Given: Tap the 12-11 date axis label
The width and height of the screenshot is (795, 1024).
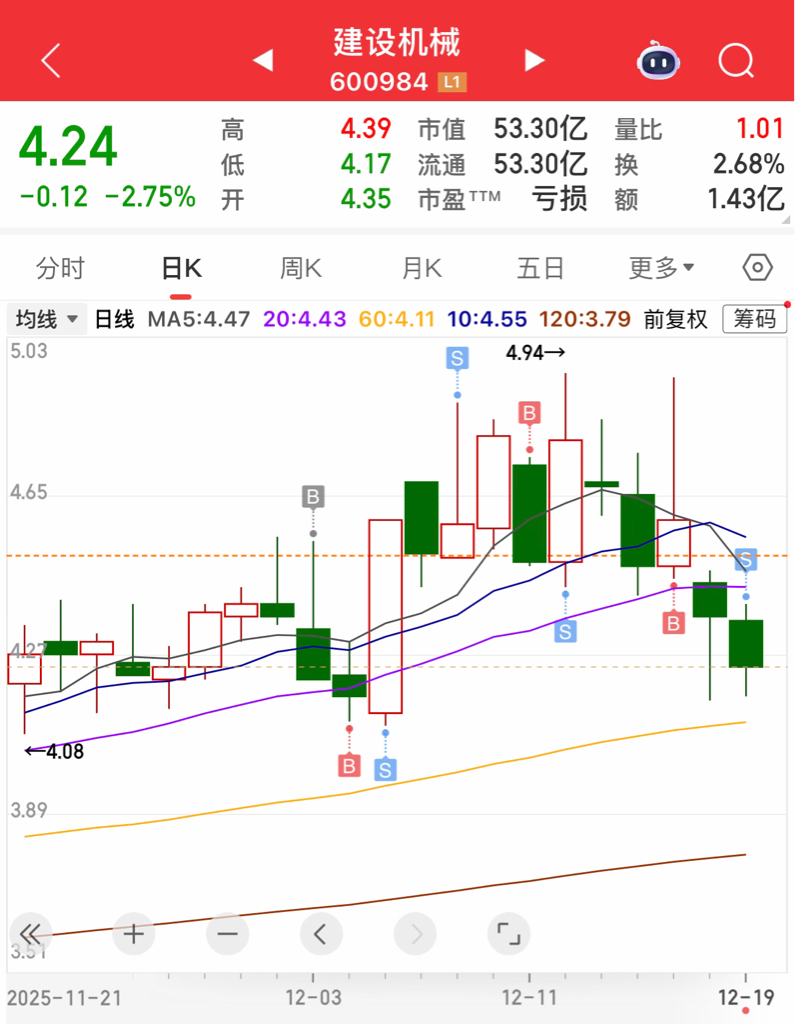Looking at the screenshot, I should [x=529, y=998].
